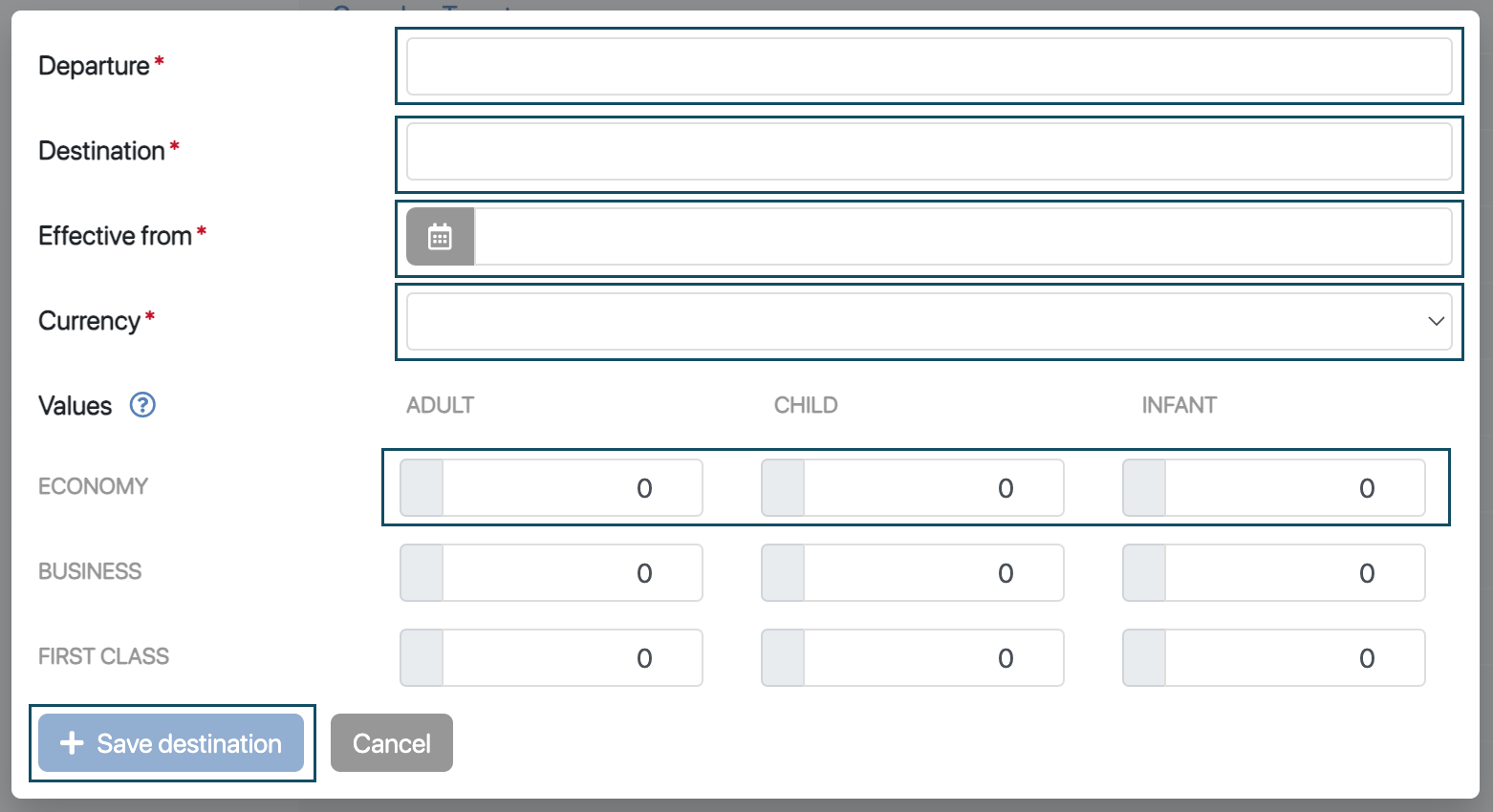Expand the Currency dropdown chevron
The image size is (1493, 812).
pyautogui.click(x=1435, y=321)
